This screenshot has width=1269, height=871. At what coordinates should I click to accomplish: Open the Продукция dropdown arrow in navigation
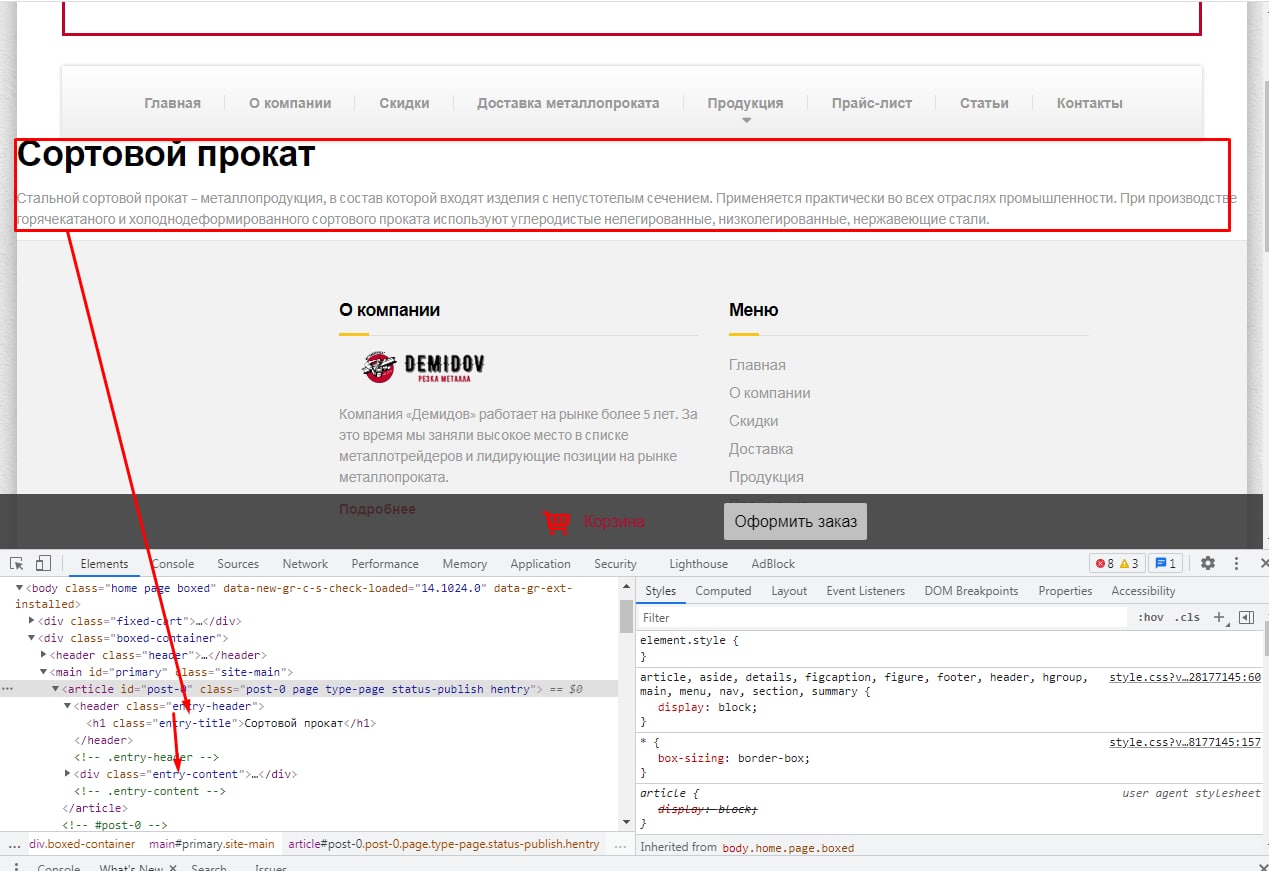click(746, 121)
